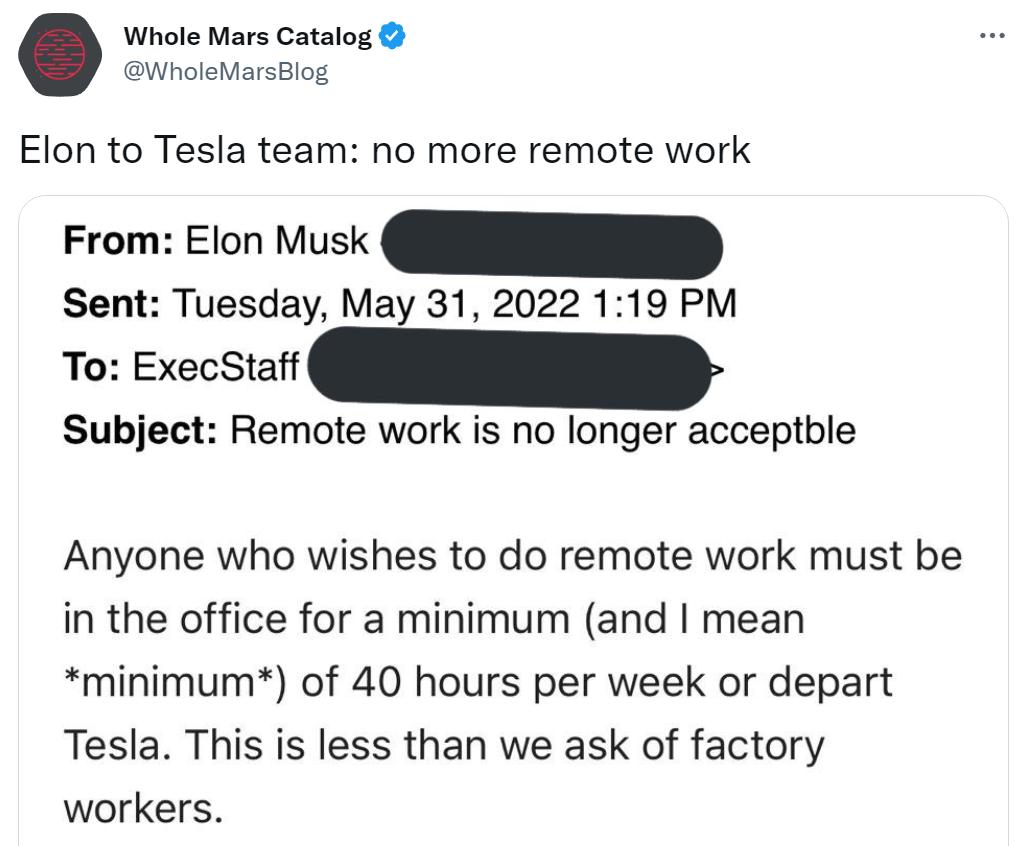
Task: Click the blue verified checkmark badge
Action: click(x=392, y=38)
